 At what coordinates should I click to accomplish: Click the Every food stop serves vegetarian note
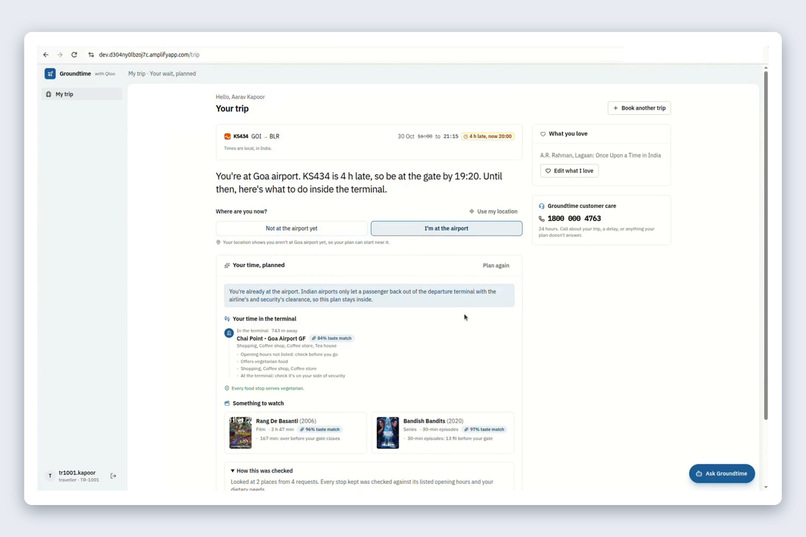[x=267, y=388]
